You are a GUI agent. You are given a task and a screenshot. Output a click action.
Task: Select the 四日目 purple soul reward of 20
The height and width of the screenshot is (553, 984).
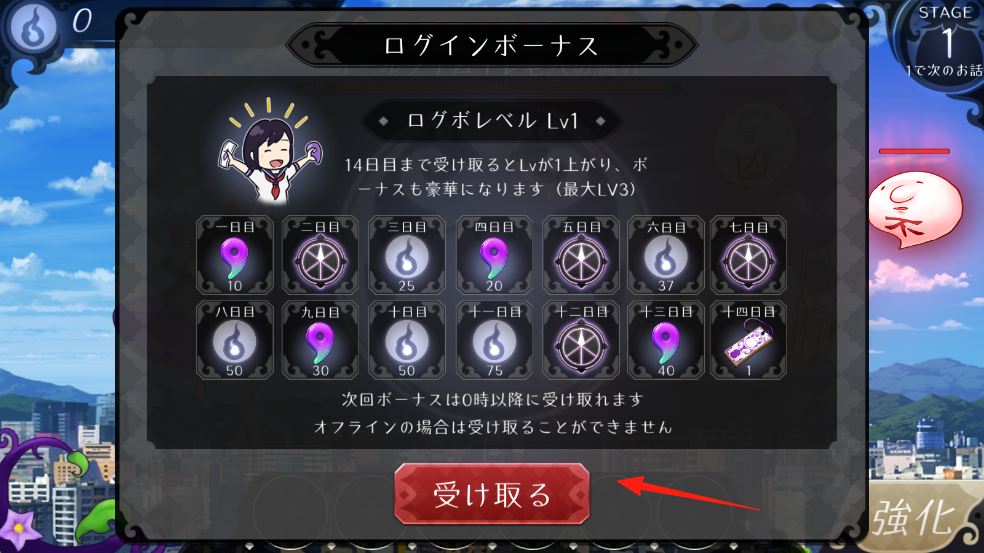click(x=494, y=255)
